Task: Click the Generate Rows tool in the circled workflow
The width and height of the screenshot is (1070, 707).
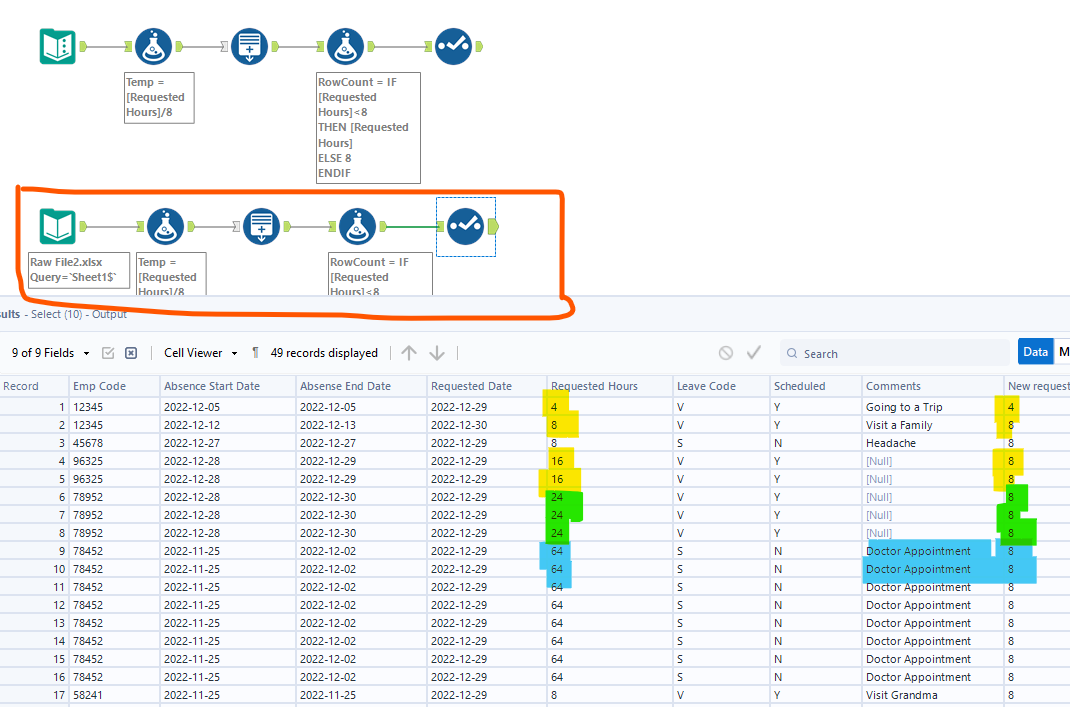Action: click(260, 226)
